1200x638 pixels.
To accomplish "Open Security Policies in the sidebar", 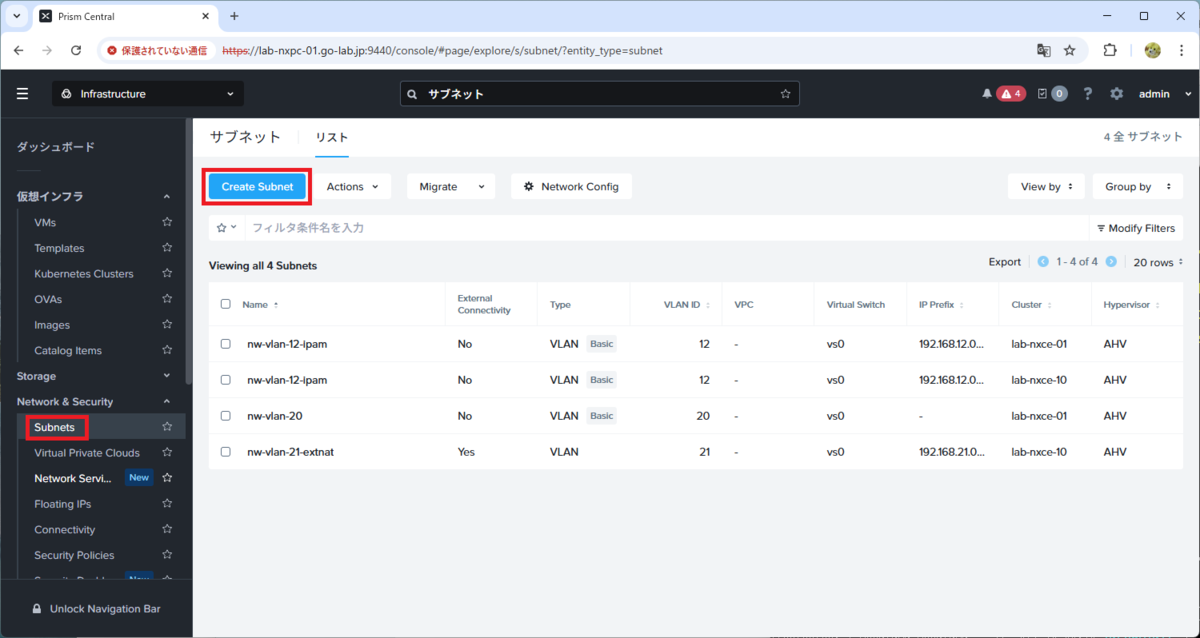I will pos(74,555).
